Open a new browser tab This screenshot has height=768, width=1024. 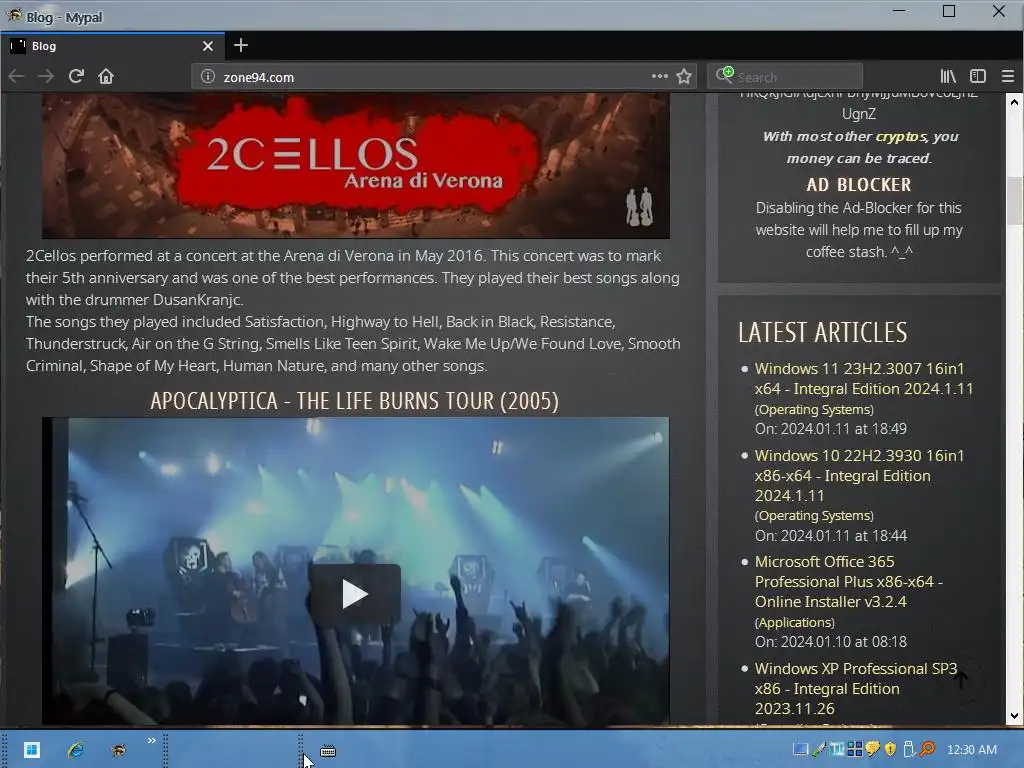(241, 45)
